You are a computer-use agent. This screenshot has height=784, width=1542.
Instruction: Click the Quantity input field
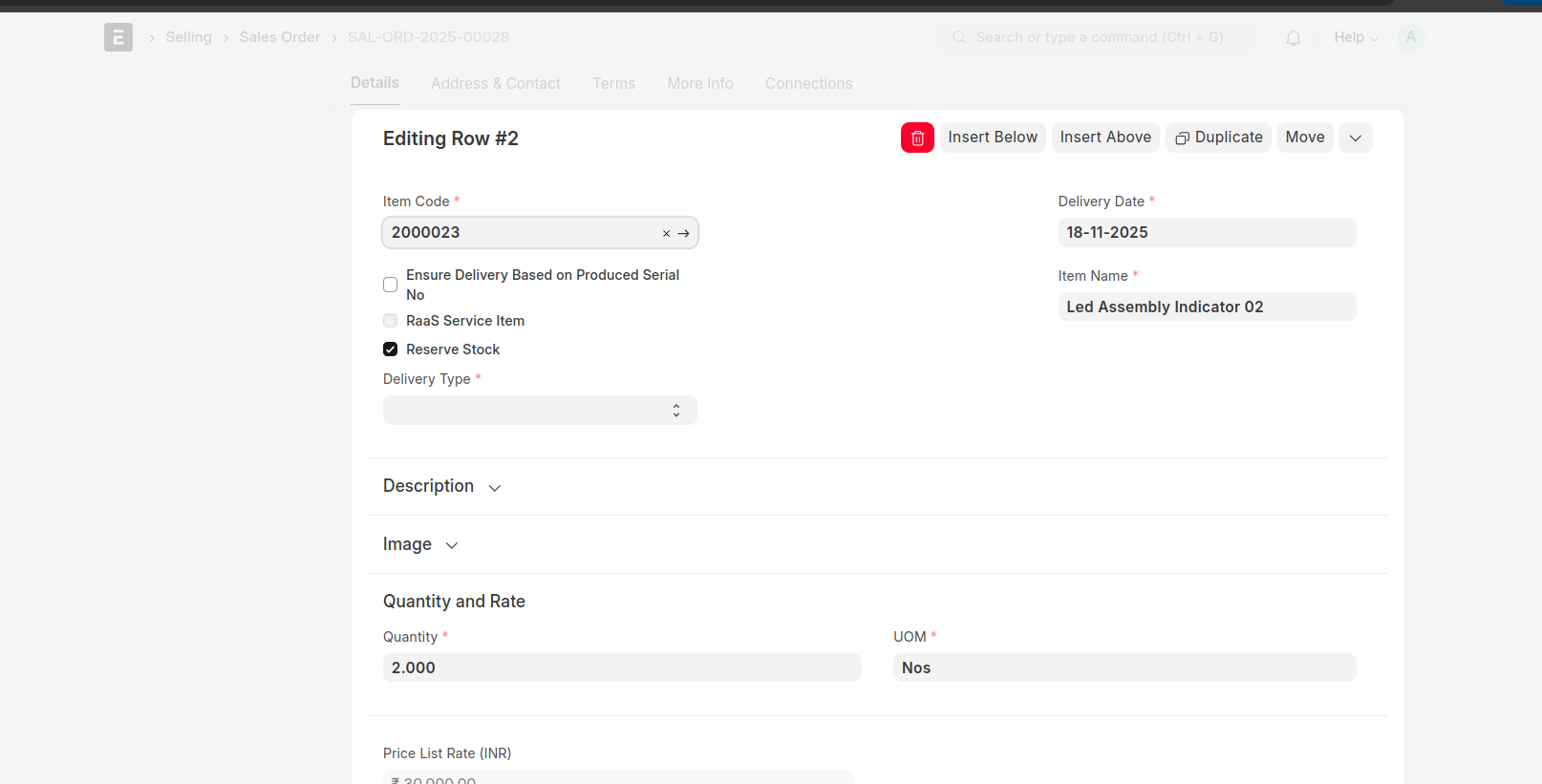(x=621, y=667)
